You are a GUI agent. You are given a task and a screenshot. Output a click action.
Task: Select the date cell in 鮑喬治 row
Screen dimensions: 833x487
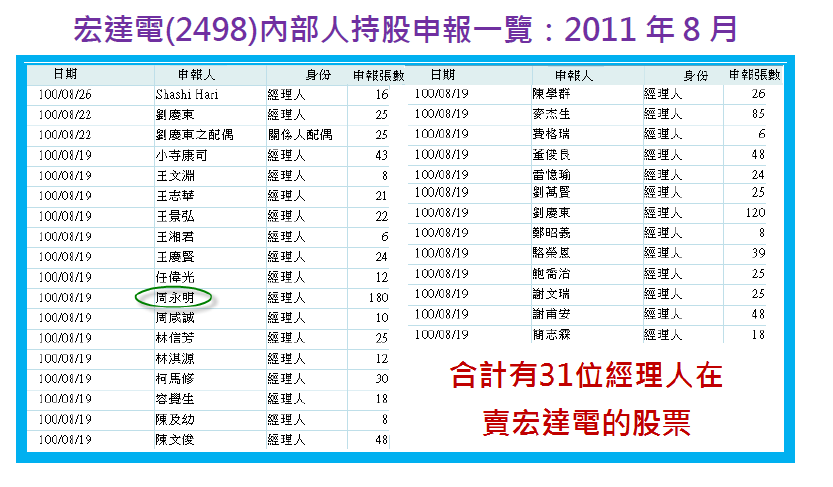tap(441, 274)
